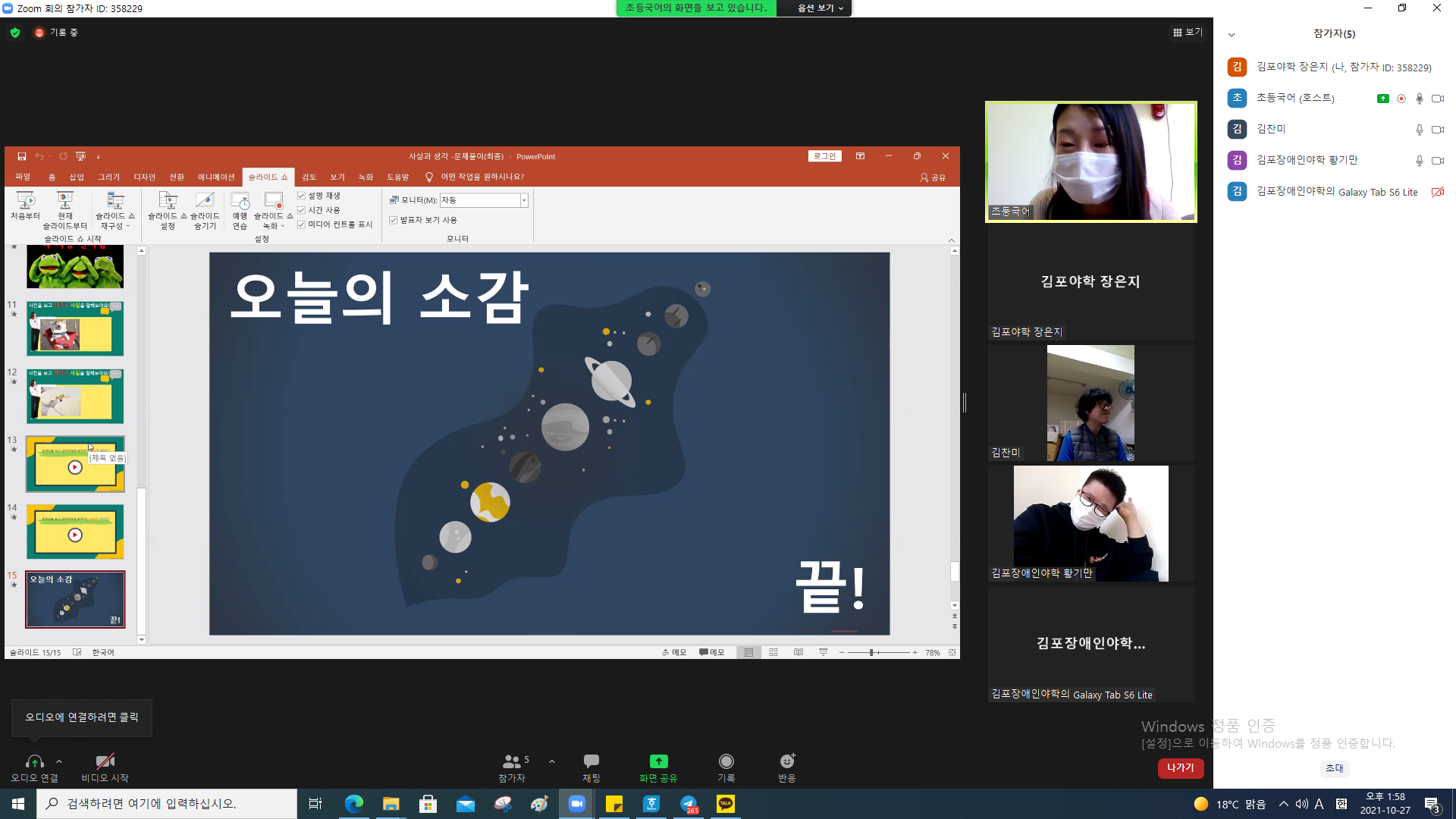
Task: Click the hide slide icon in ribbon
Action: 205,200
